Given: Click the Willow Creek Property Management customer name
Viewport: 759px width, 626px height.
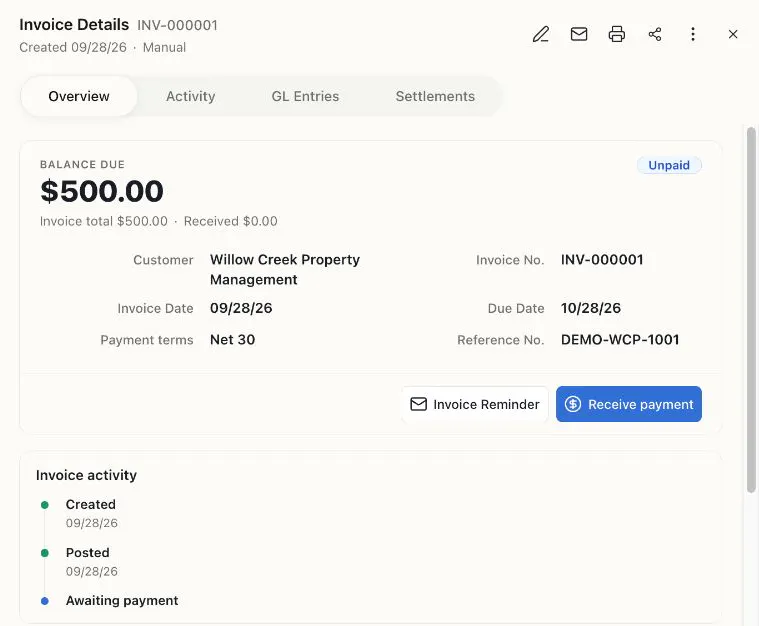Looking at the screenshot, I should (x=285, y=270).
